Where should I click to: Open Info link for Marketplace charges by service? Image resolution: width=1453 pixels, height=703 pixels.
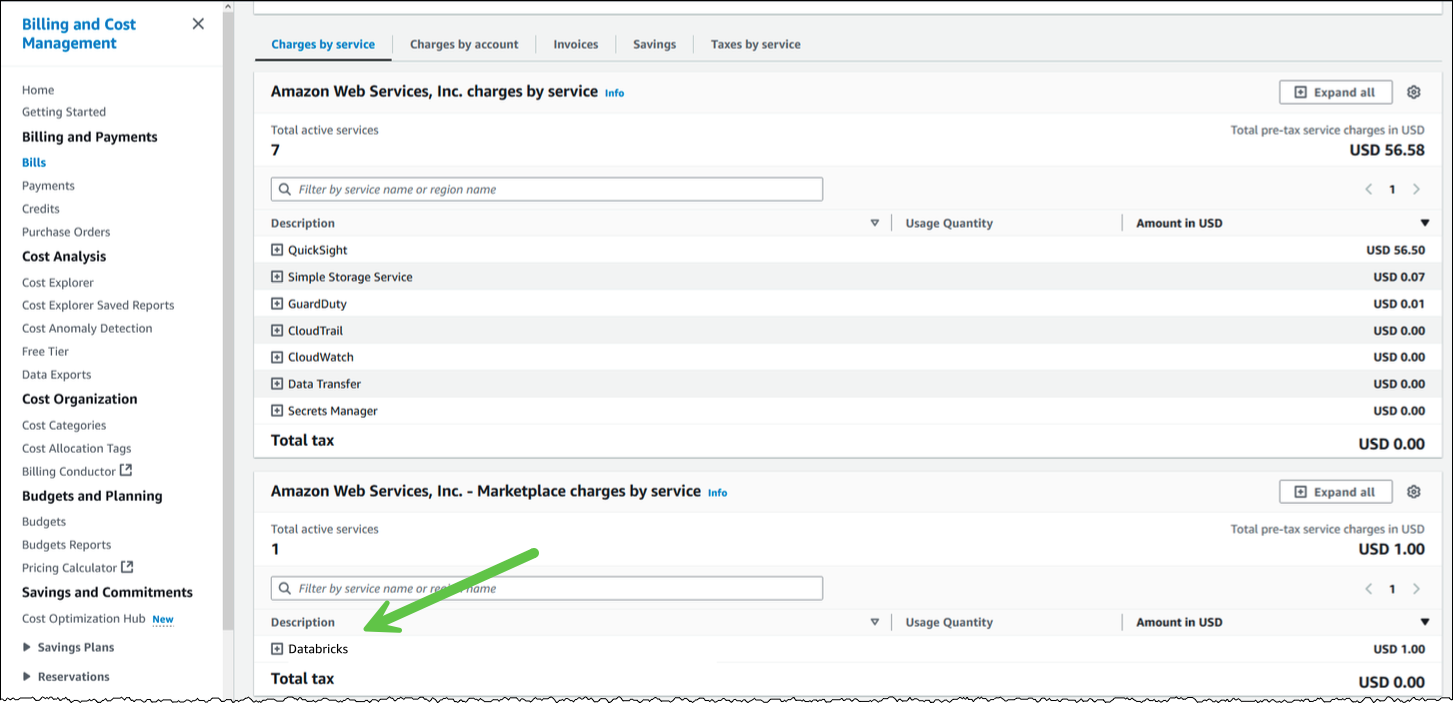(x=718, y=493)
